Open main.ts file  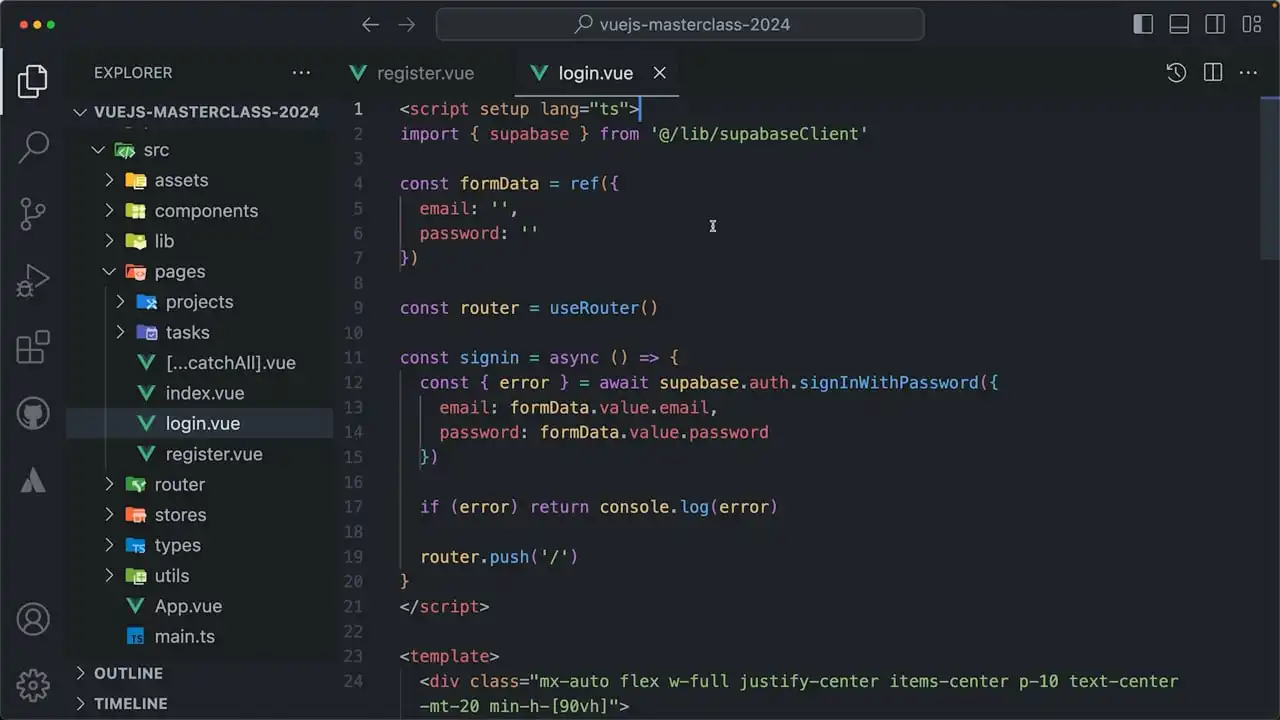click(x=200, y=636)
